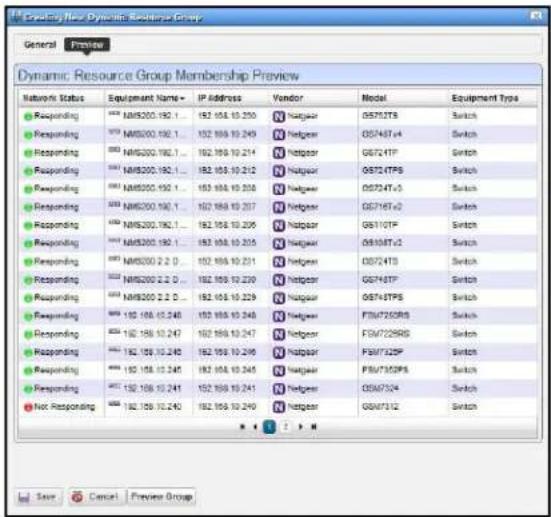
Task: Click Netgear vendor icon in GS108Tv2 row
Action: 279,244
